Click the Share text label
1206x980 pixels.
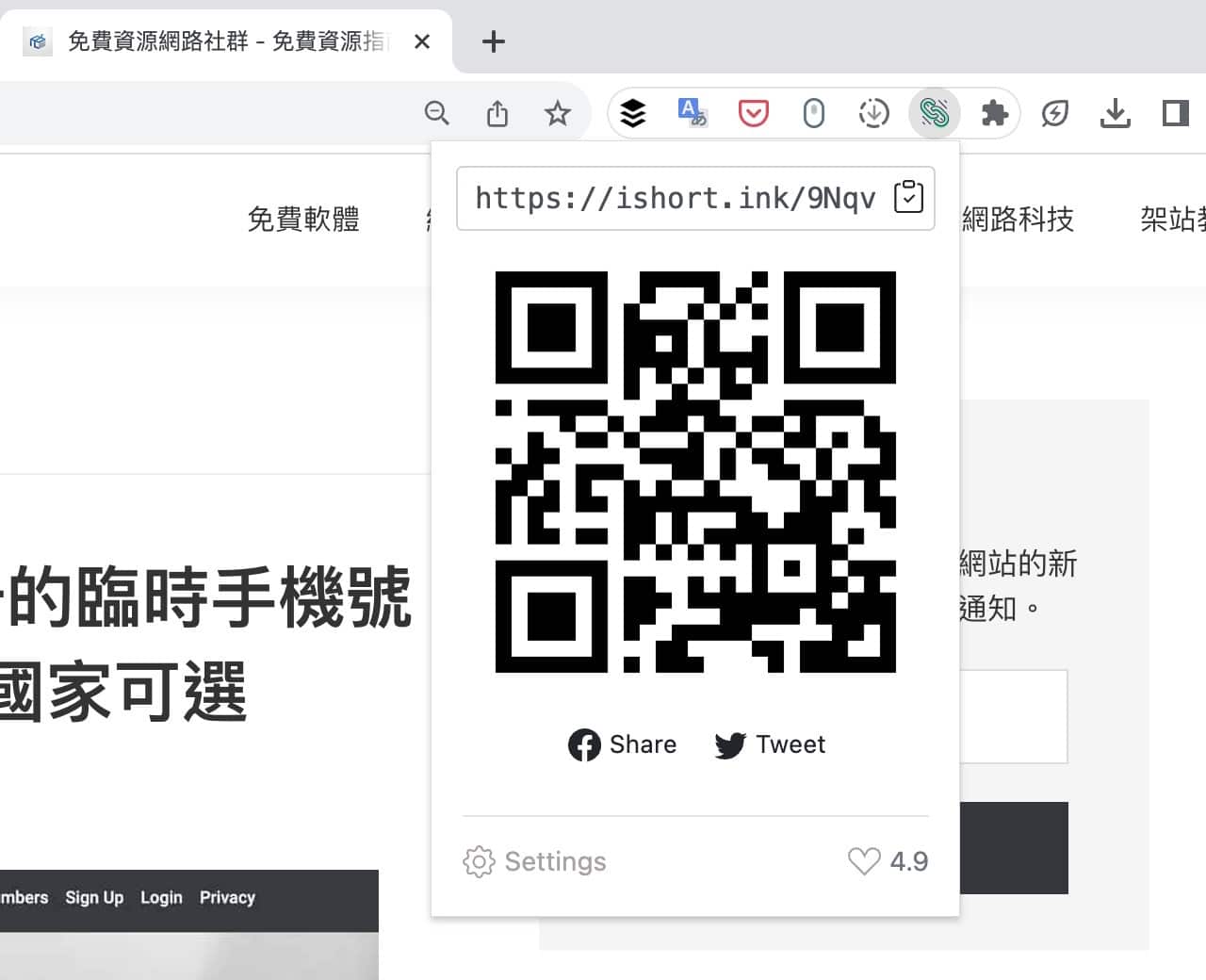643,744
